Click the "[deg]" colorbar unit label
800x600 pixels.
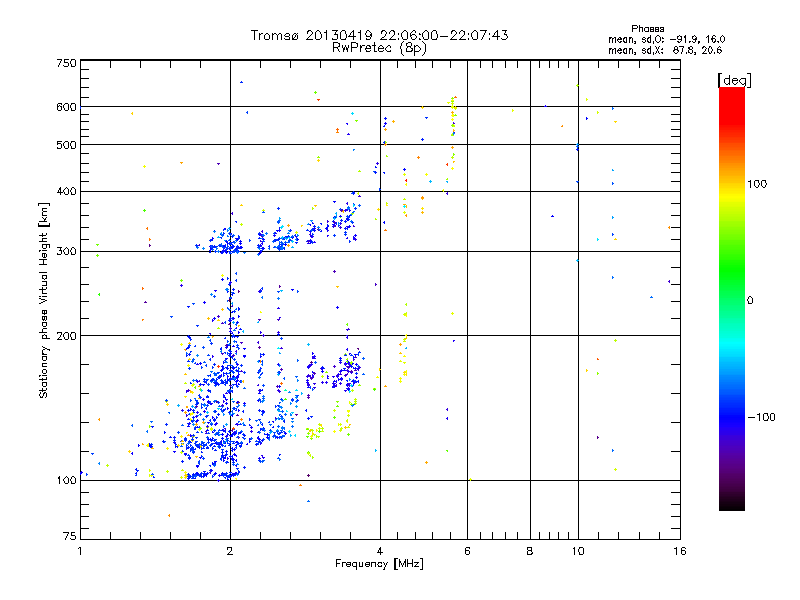pyautogui.click(x=734, y=80)
